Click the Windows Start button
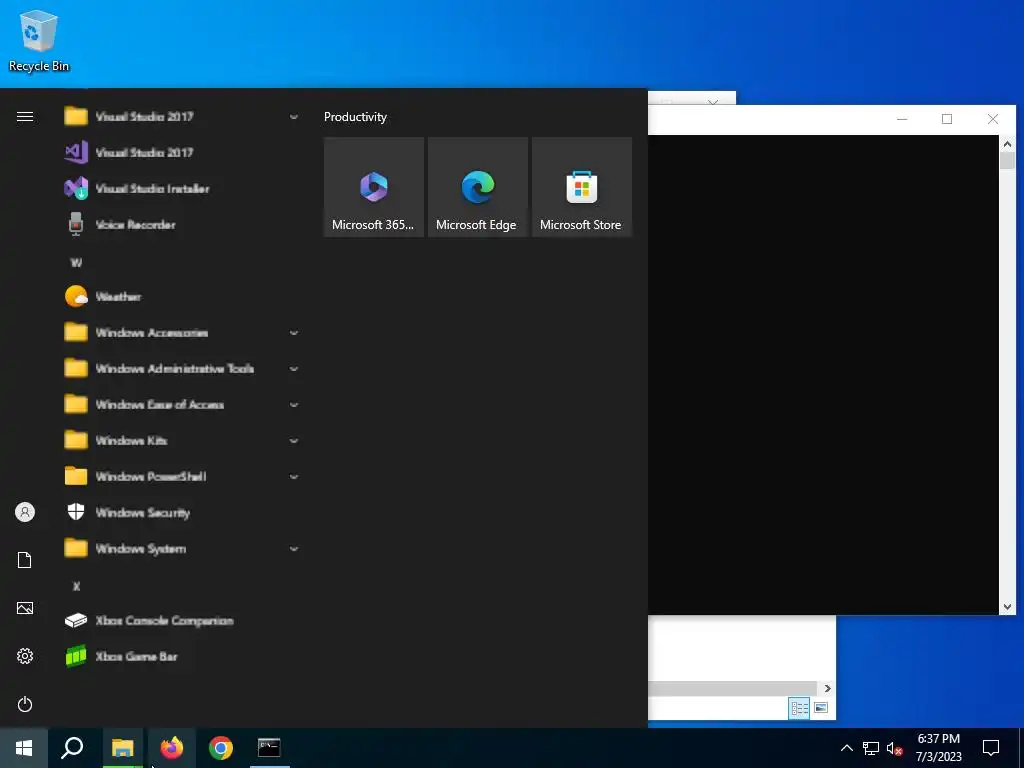The image size is (1024, 768). 24,748
